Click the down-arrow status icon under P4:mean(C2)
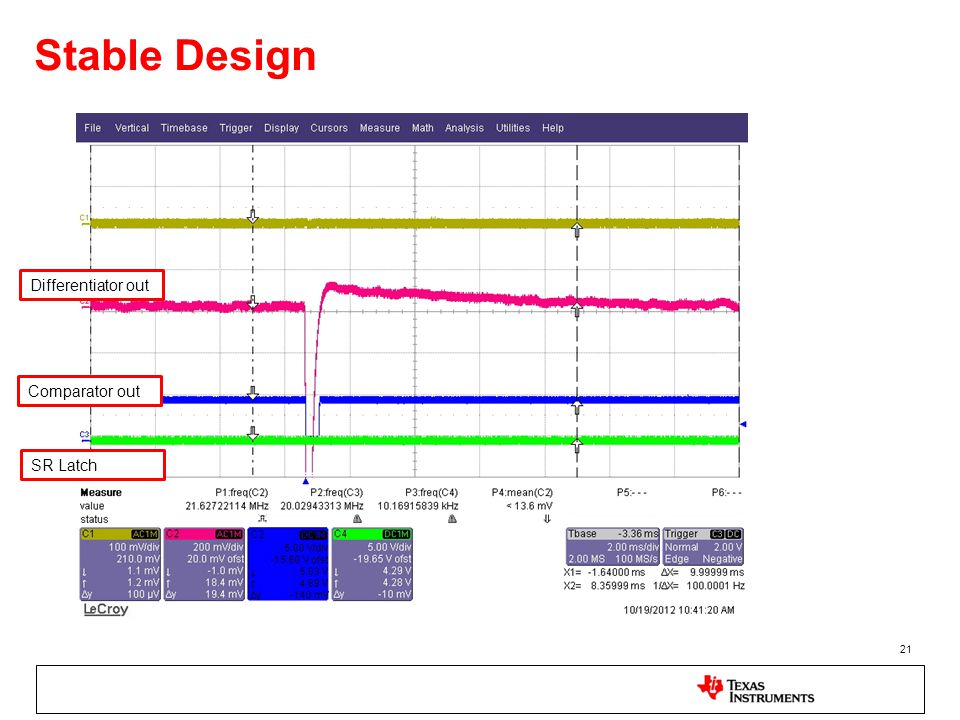This screenshot has width=960, height=720. pos(547,519)
